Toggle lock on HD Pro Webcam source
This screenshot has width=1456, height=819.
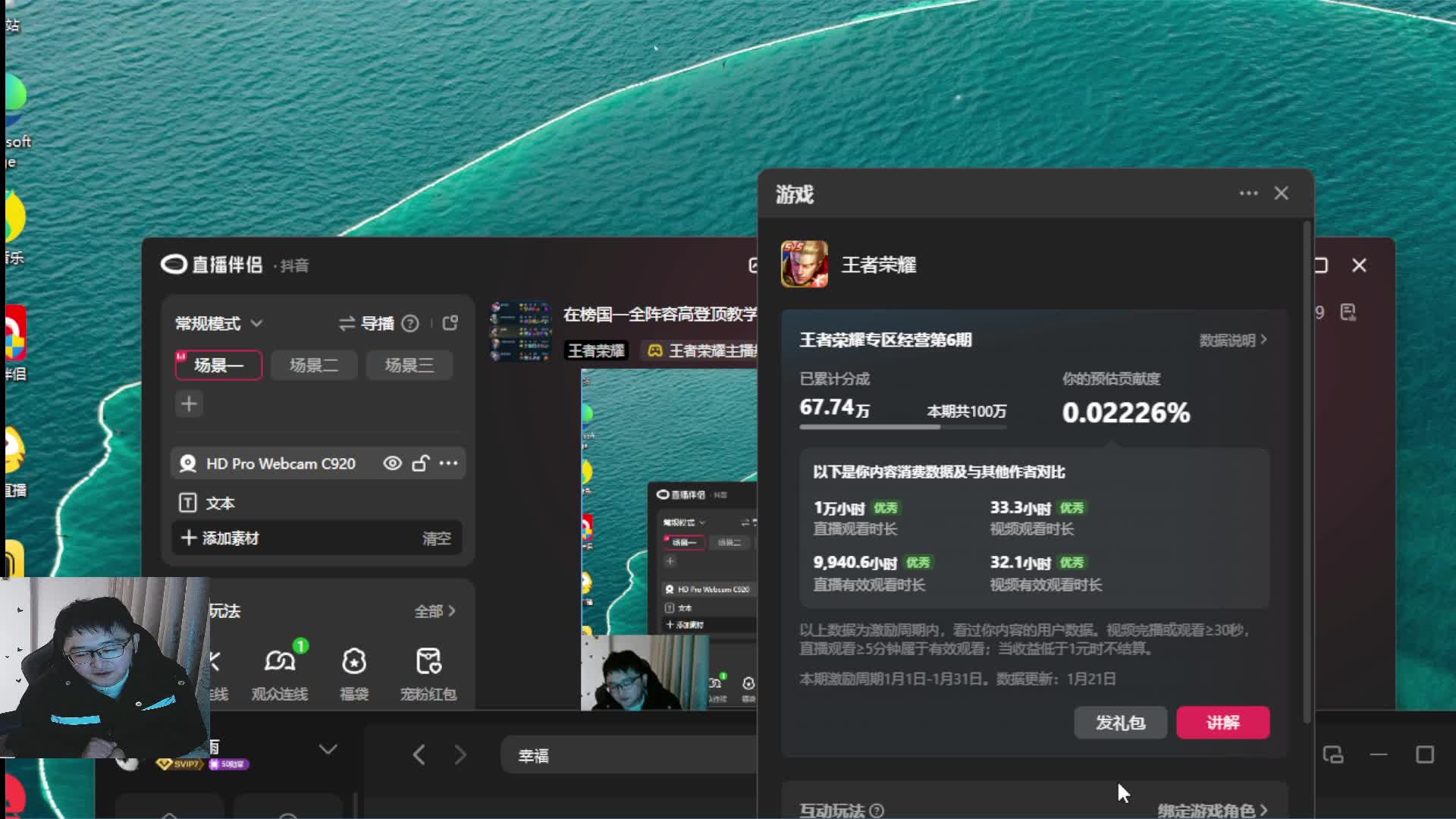coord(421,463)
